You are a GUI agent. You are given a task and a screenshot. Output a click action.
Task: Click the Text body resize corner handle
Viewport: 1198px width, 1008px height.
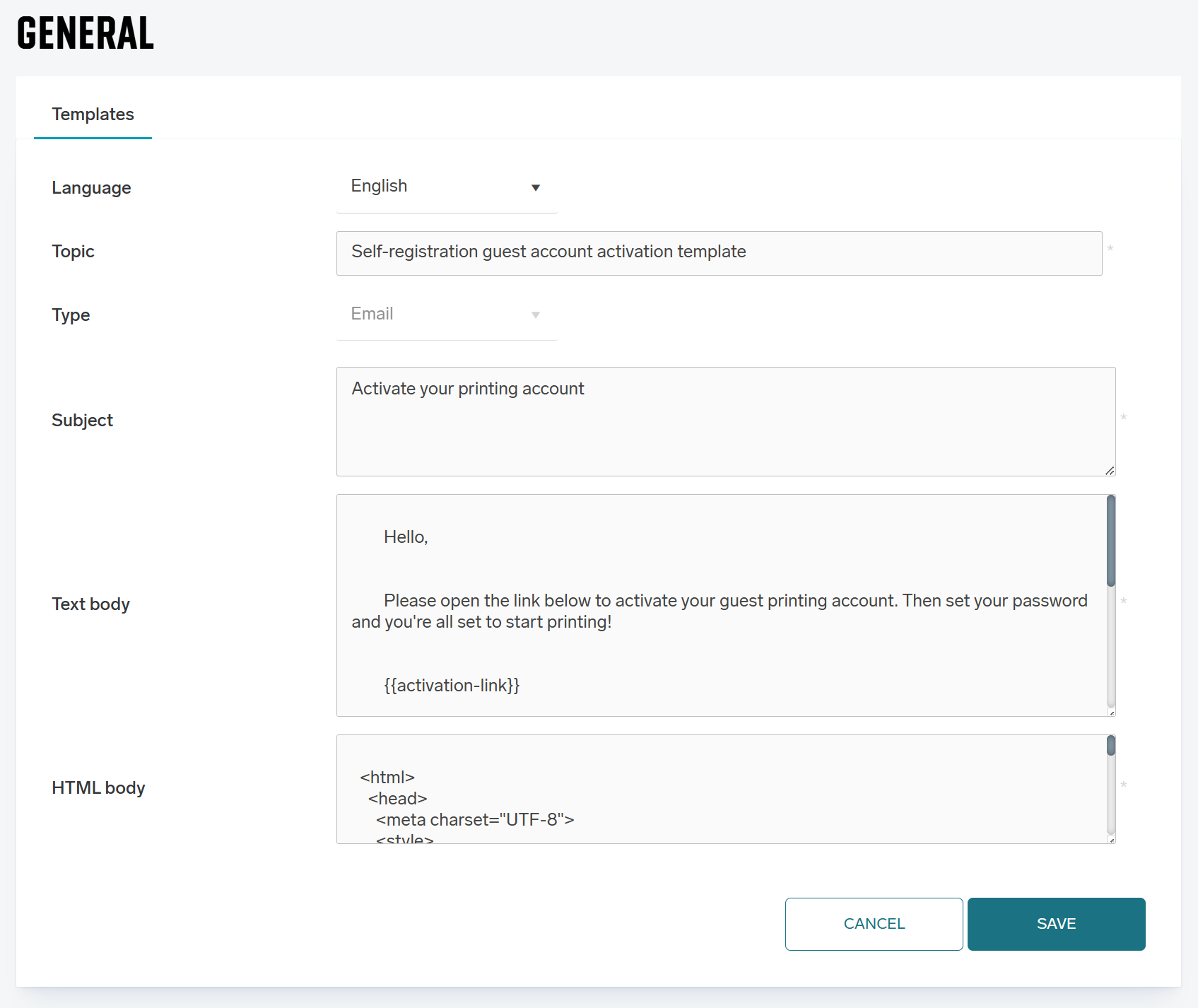(1111, 713)
